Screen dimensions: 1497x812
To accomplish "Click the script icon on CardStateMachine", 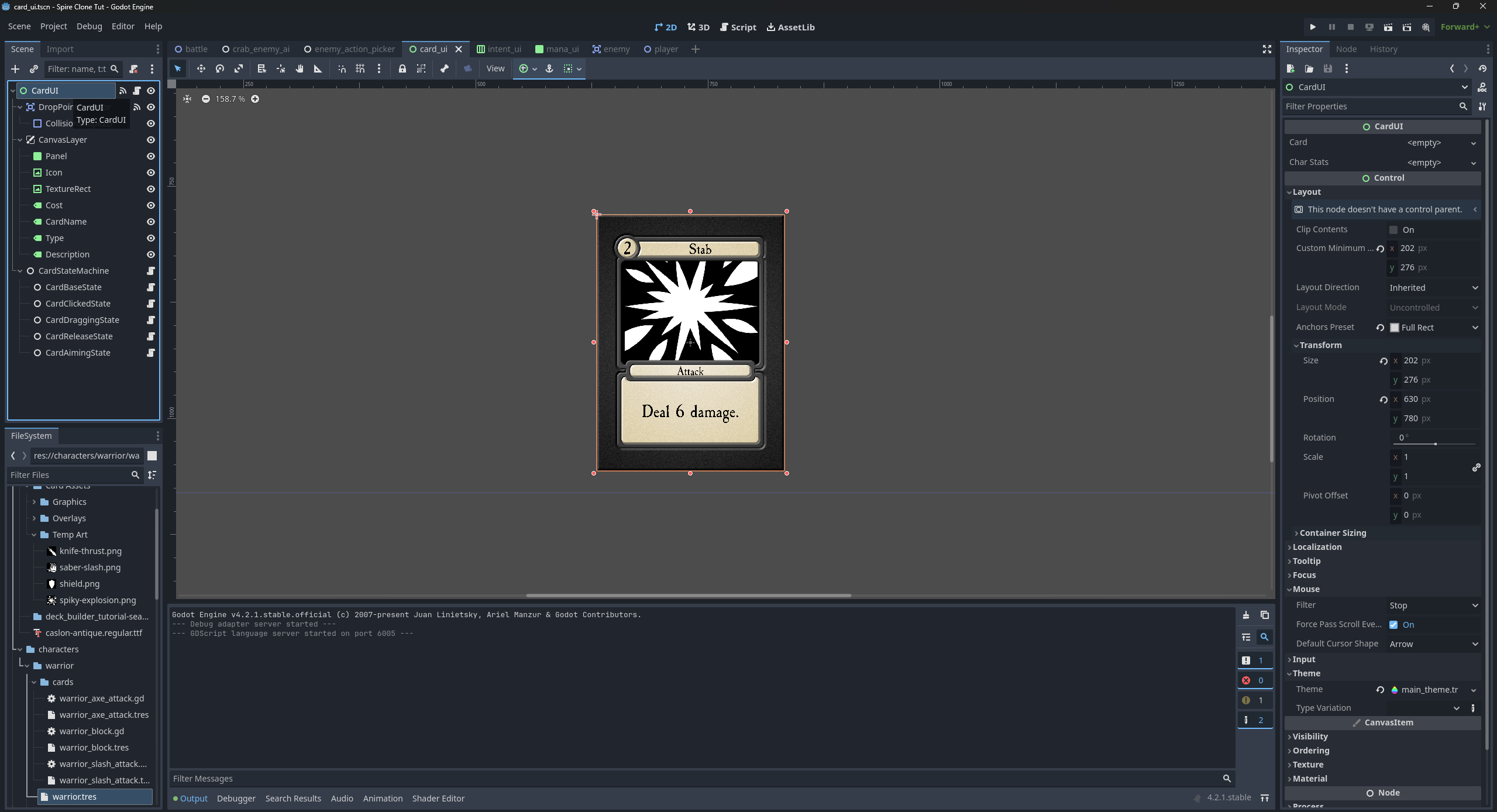I will pos(150,271).
